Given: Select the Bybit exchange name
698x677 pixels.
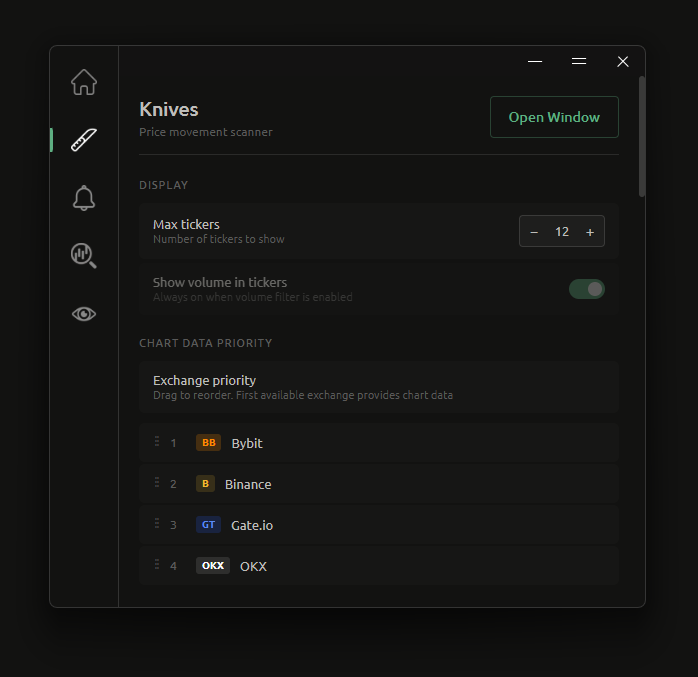Looking at the screenshot, I should point(247,443).
